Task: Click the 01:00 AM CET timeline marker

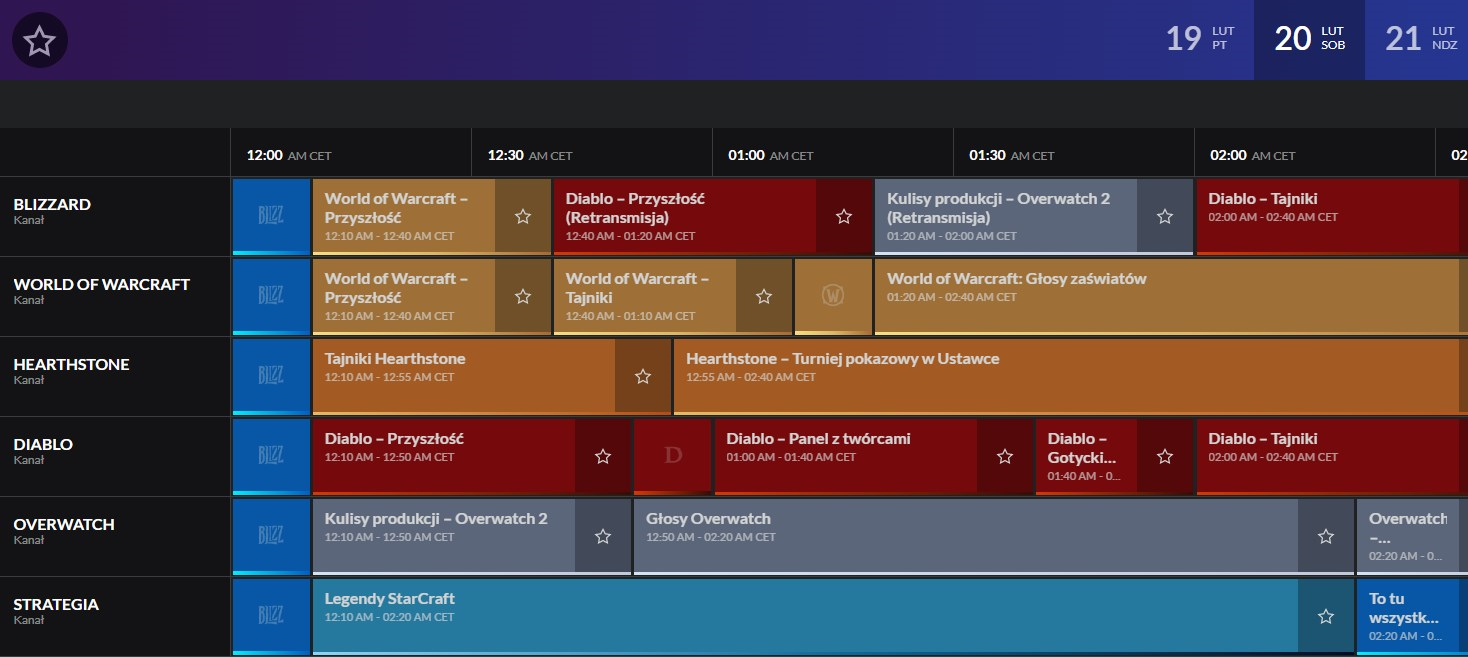Action: tap(770, 156)
